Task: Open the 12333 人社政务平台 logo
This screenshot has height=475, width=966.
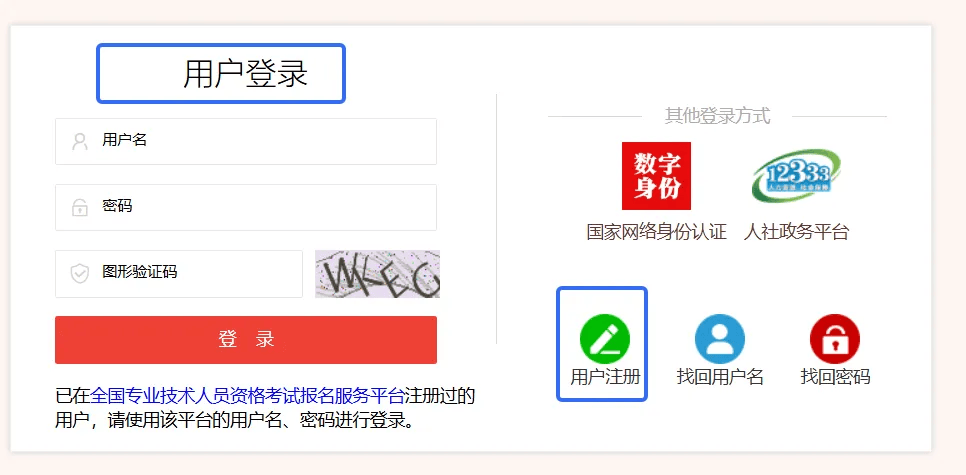Action: tap(796, 176)
